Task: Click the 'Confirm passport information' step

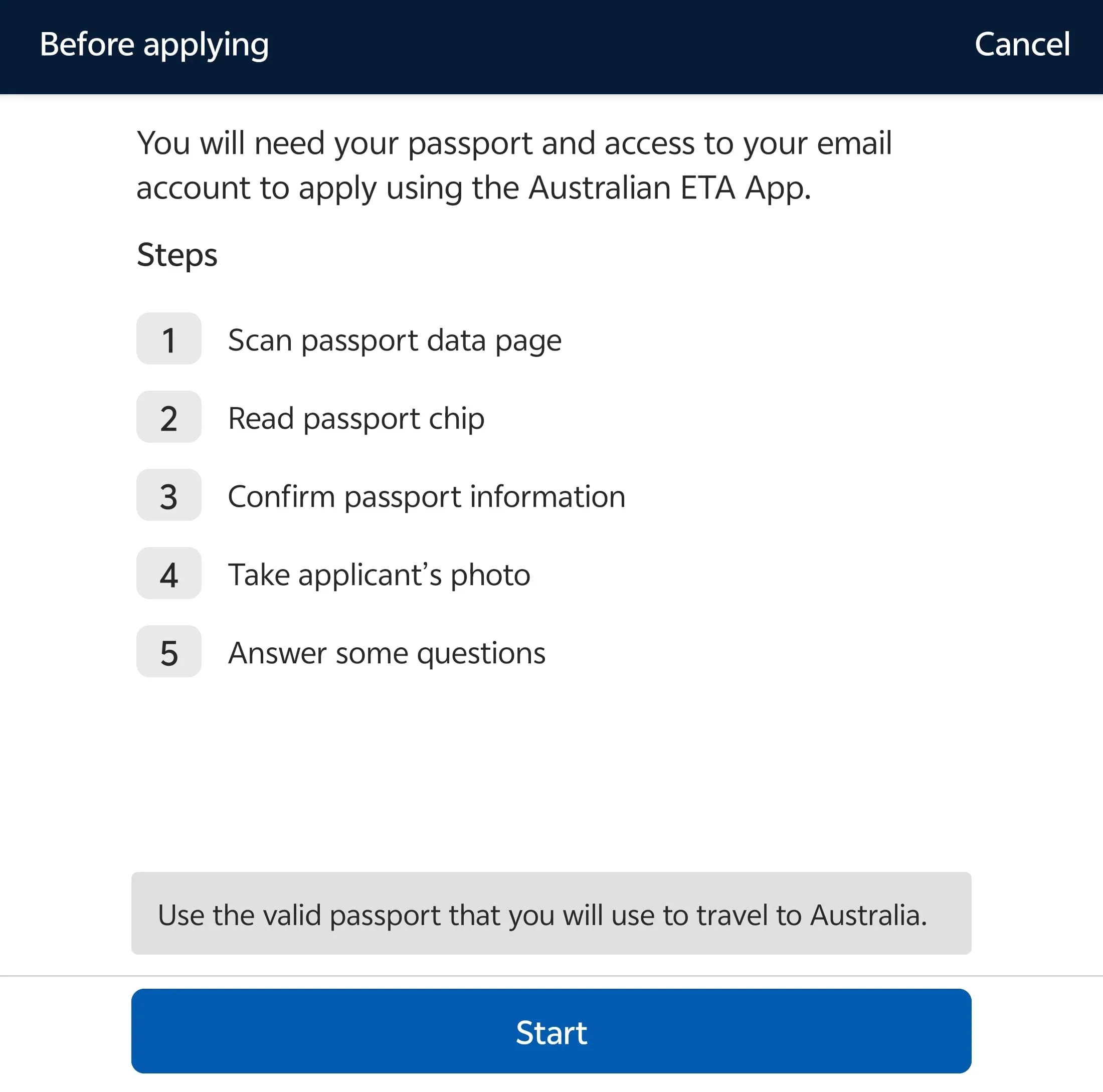Action: 427,497
